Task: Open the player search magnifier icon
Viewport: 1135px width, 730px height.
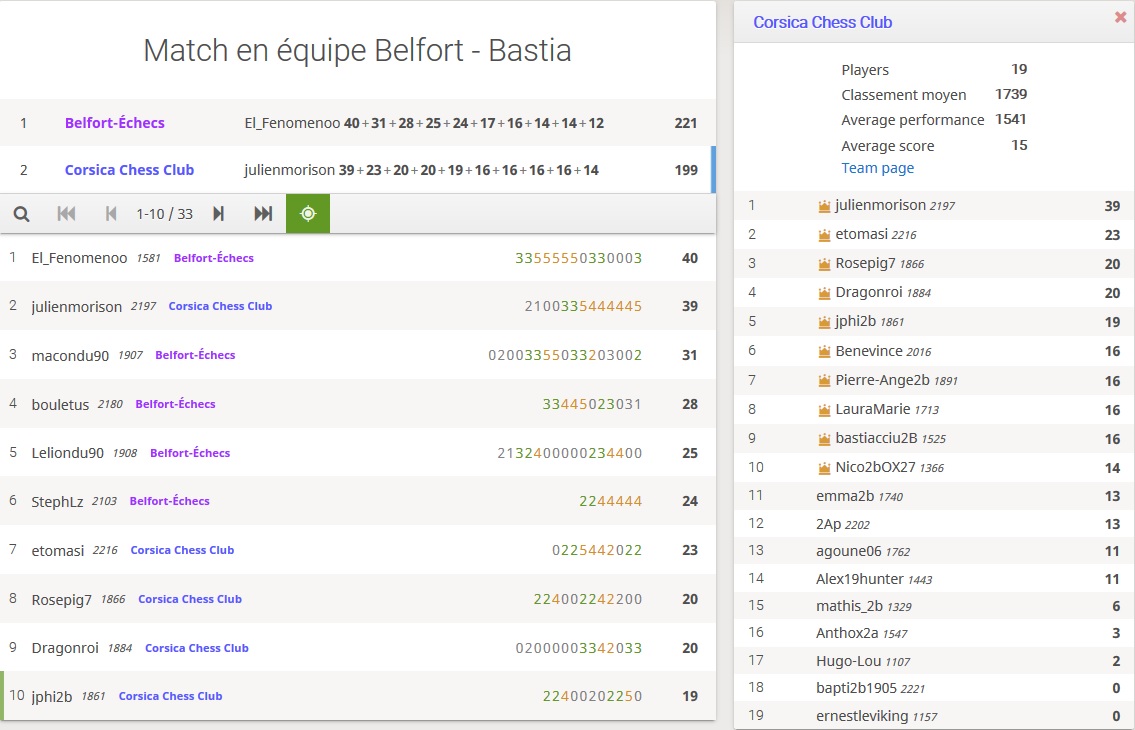Action: 22,214
